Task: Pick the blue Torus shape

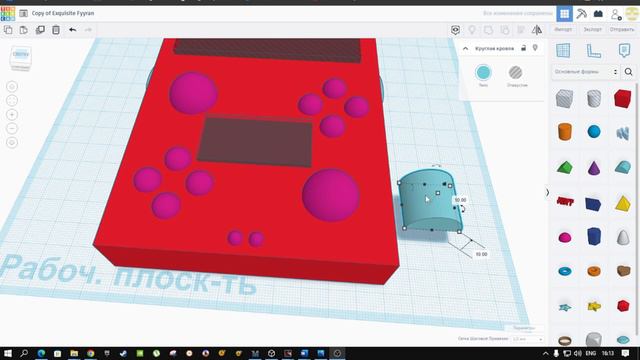Action: pyautogui.click(x=565, y=271)
